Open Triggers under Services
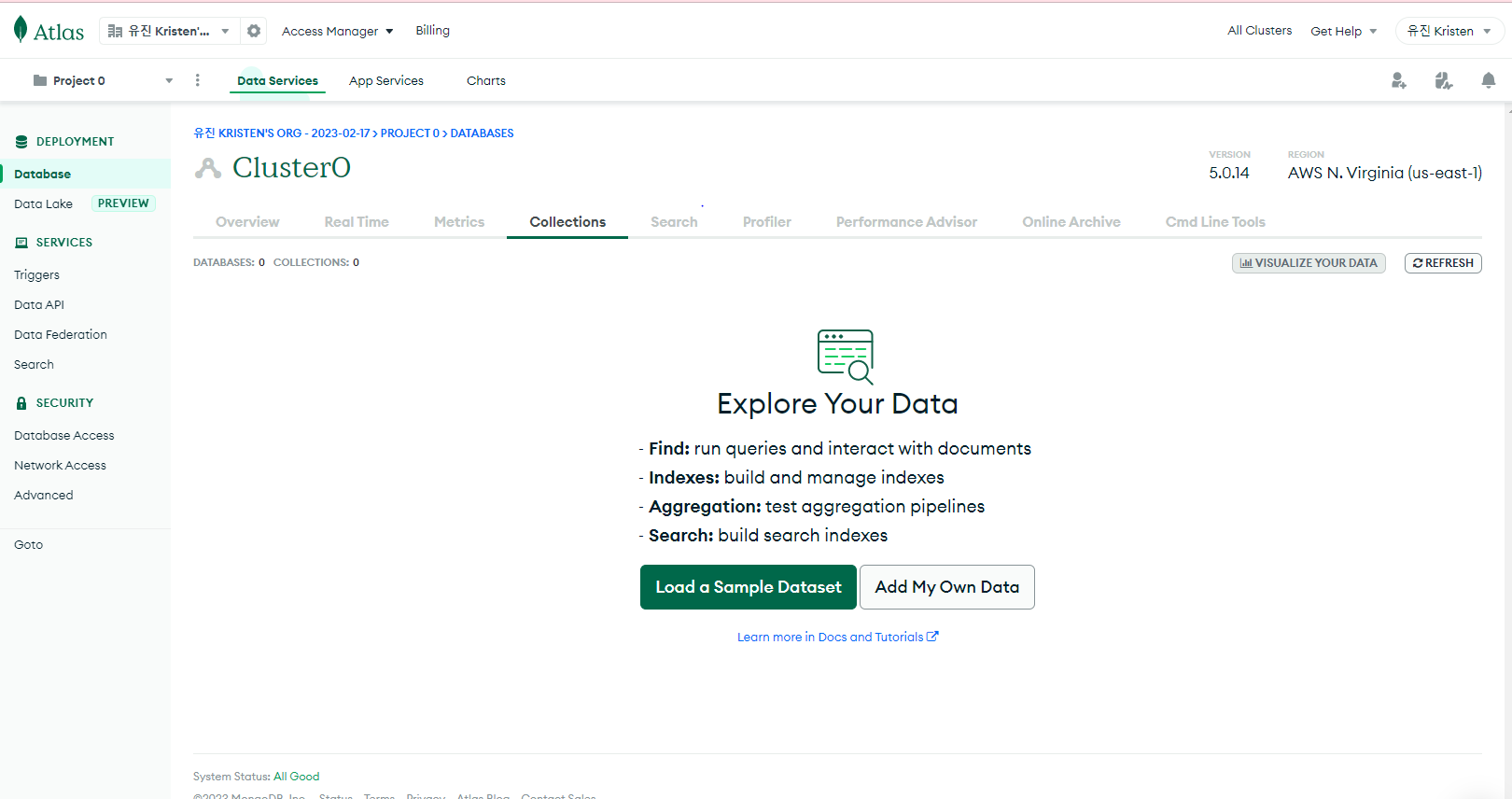This screenshot has height=799, width=1512. coord(36,274)
